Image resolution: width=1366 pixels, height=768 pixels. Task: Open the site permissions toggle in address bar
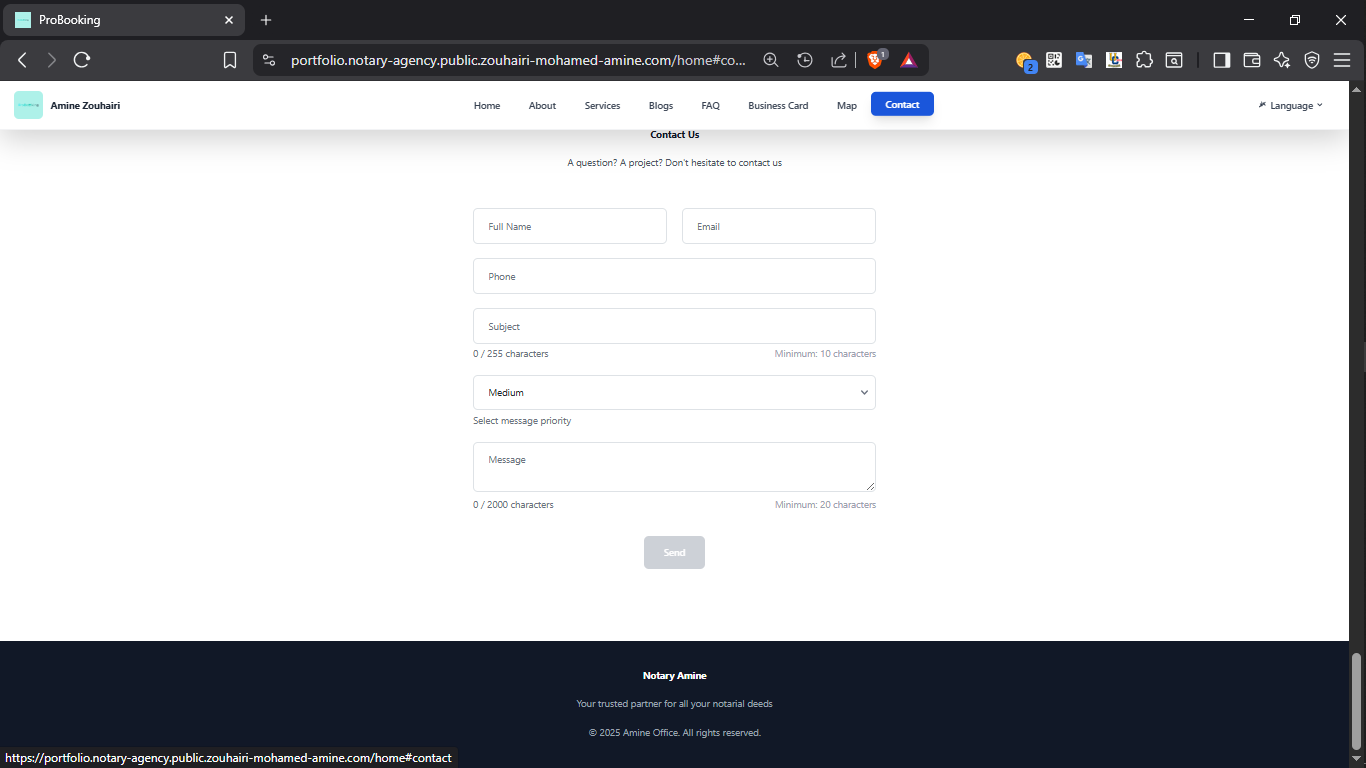(x=268, y=59)
